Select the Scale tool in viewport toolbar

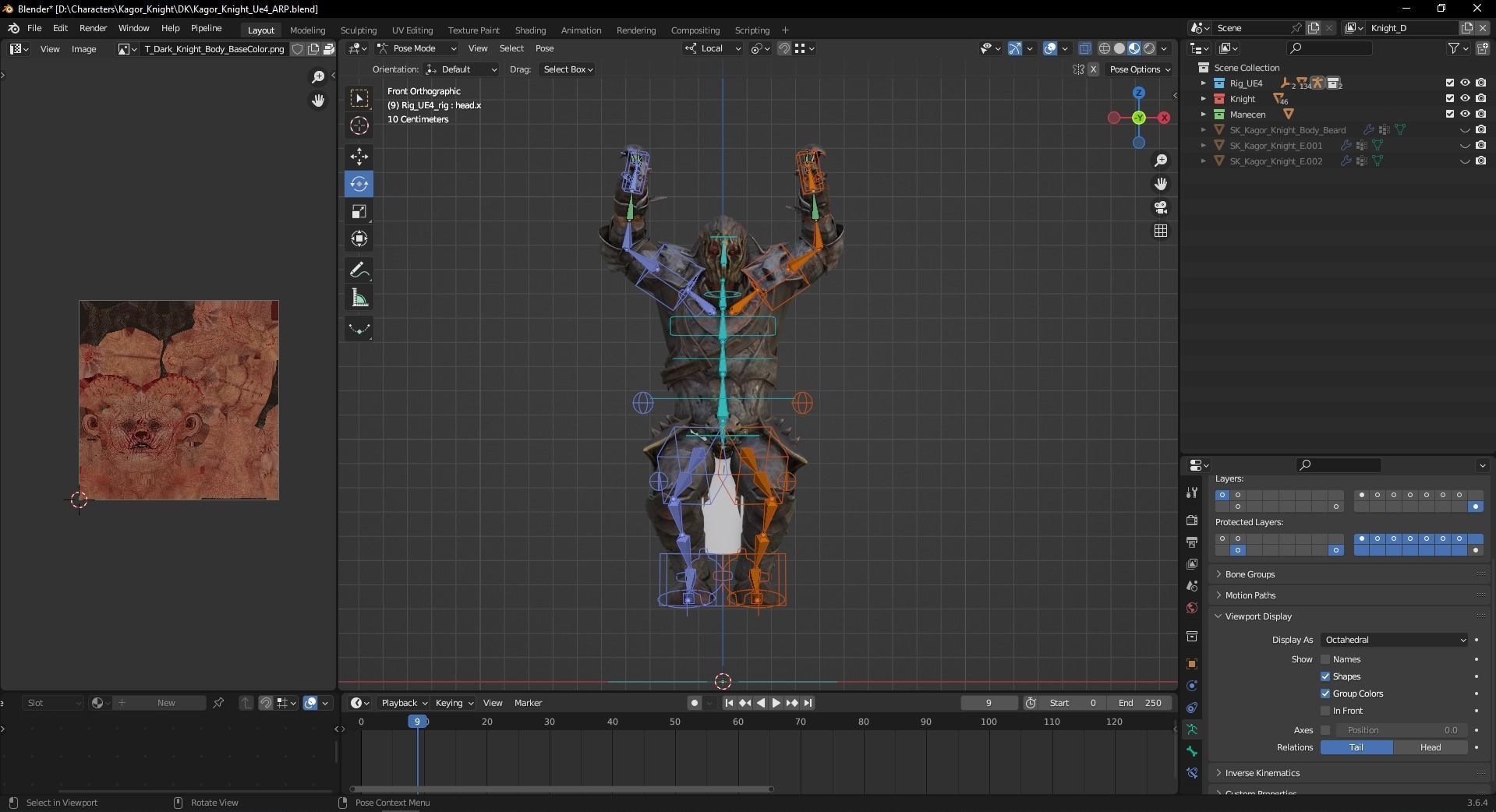click(x=359, y=211)
